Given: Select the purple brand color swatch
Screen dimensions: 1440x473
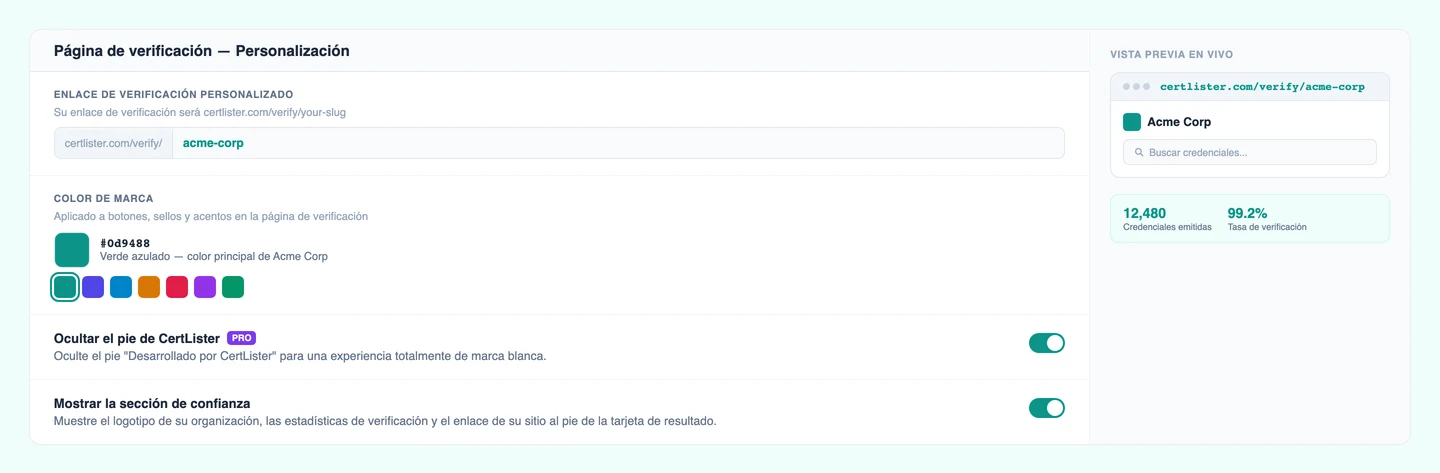Looking at the screenshot, I should [x=205, y=287].
